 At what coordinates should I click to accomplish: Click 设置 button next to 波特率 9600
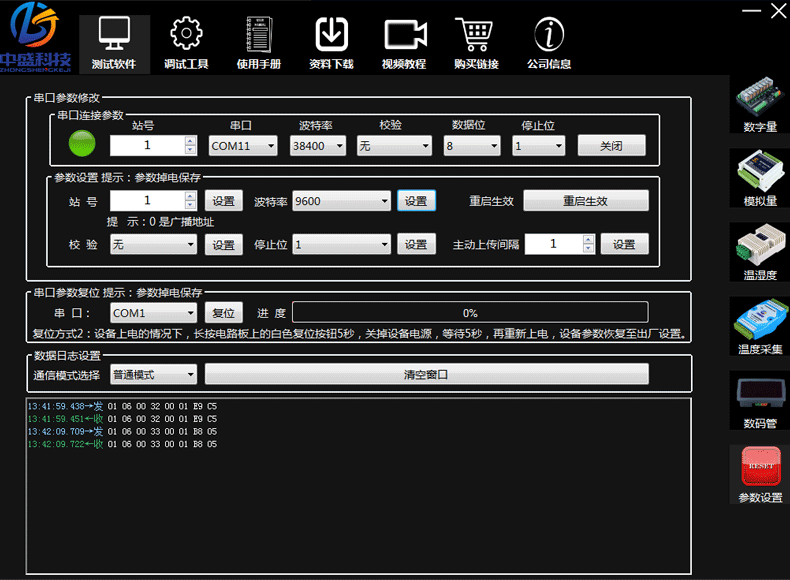click(416, 201)
